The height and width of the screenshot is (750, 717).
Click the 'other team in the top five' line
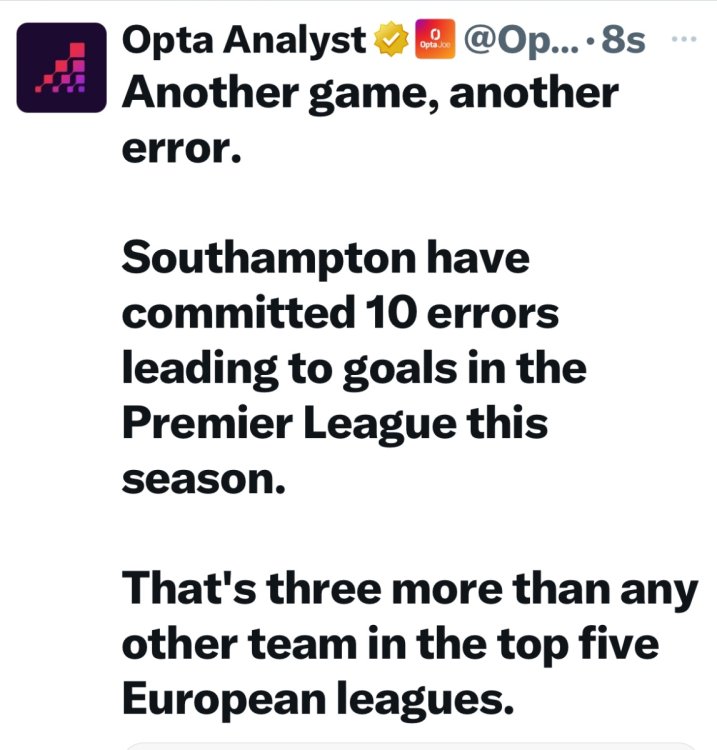coord(390,642)
